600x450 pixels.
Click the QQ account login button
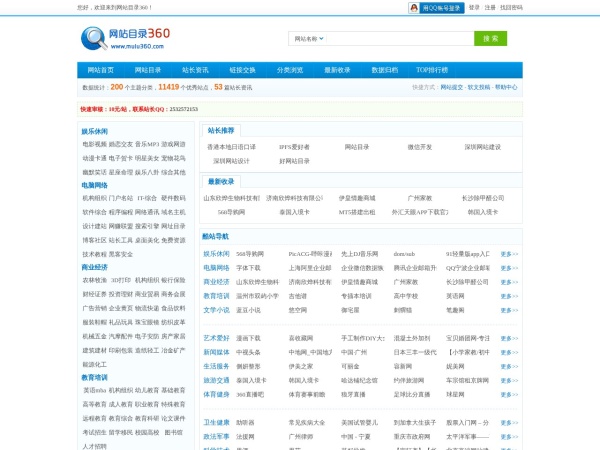pyautogui.click(x=435, y=7)
